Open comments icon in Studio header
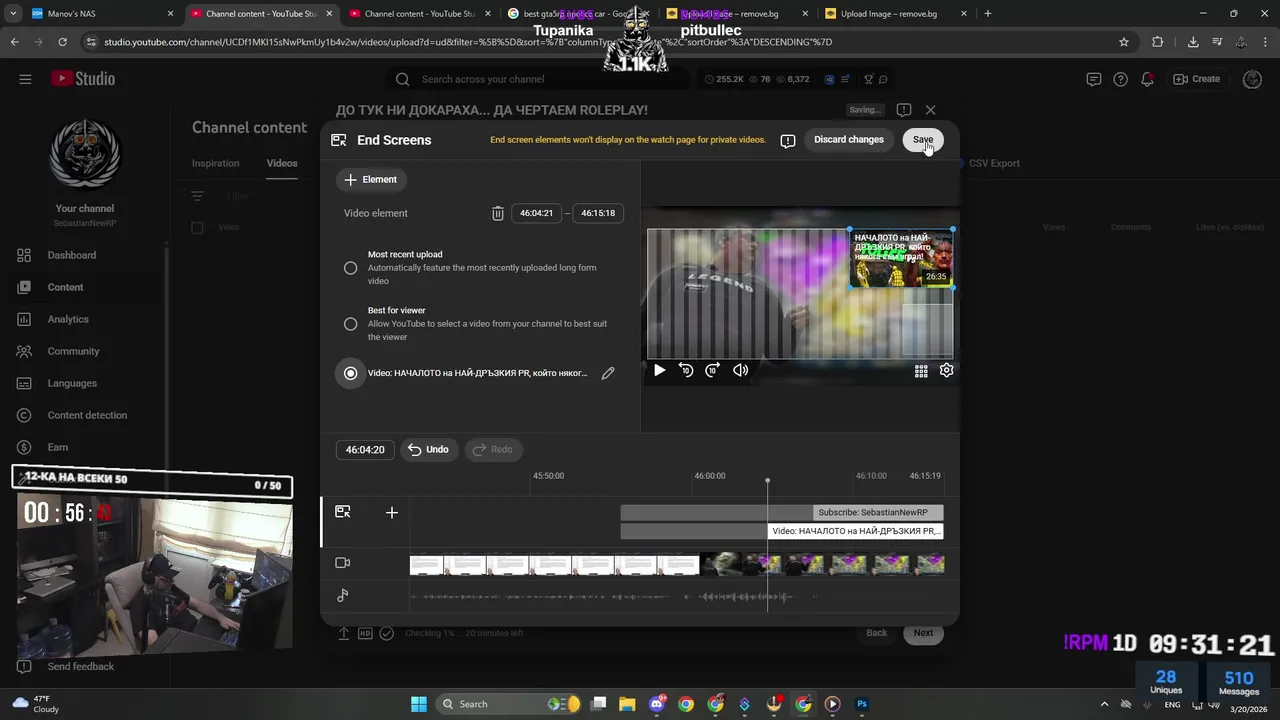The image size is (1280, 720). point(1093,79)
